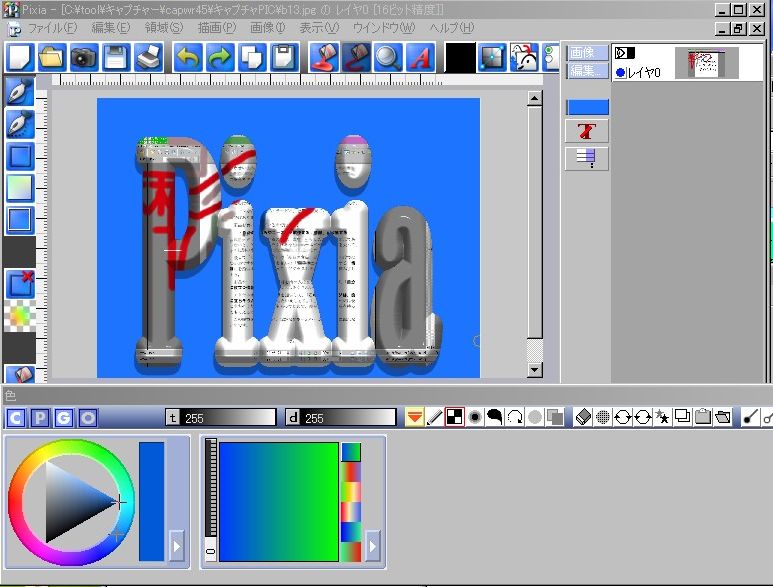Open the 領域(S) menu
The height and width of the screenshot is (587, 773).
(x=164, y=28)
